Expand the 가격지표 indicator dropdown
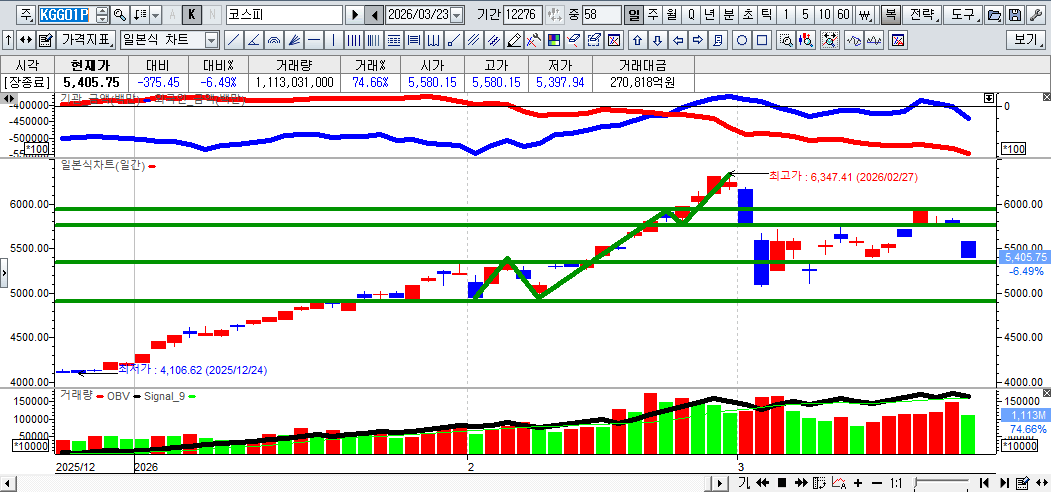1051x492 pixels. (x=84, y=40)
